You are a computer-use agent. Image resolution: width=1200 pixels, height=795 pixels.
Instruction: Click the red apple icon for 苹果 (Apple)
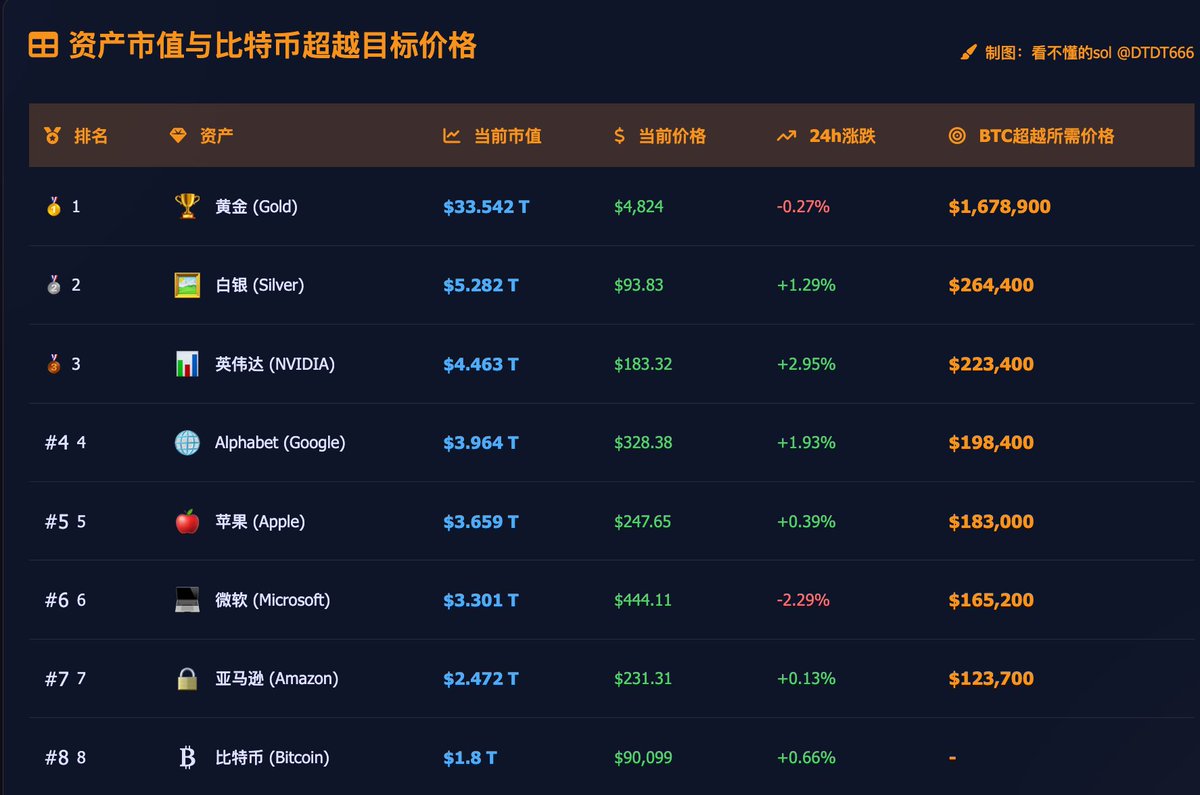(187, 522)
